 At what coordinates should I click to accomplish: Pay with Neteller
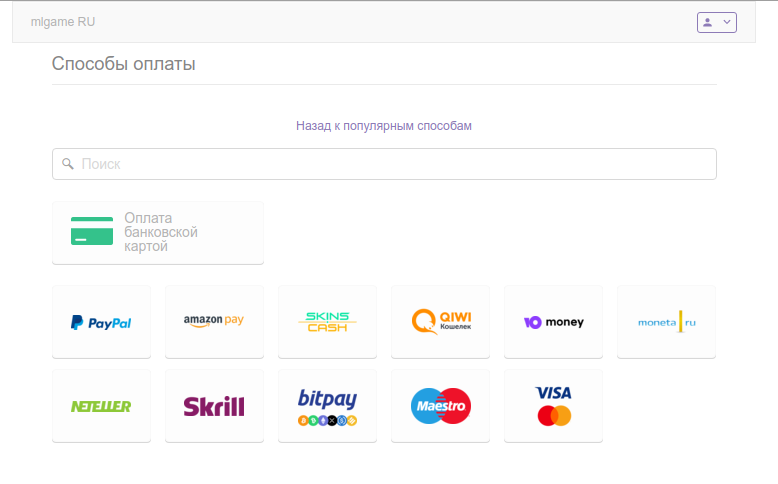pyautogui.click(x=101, y=406)
